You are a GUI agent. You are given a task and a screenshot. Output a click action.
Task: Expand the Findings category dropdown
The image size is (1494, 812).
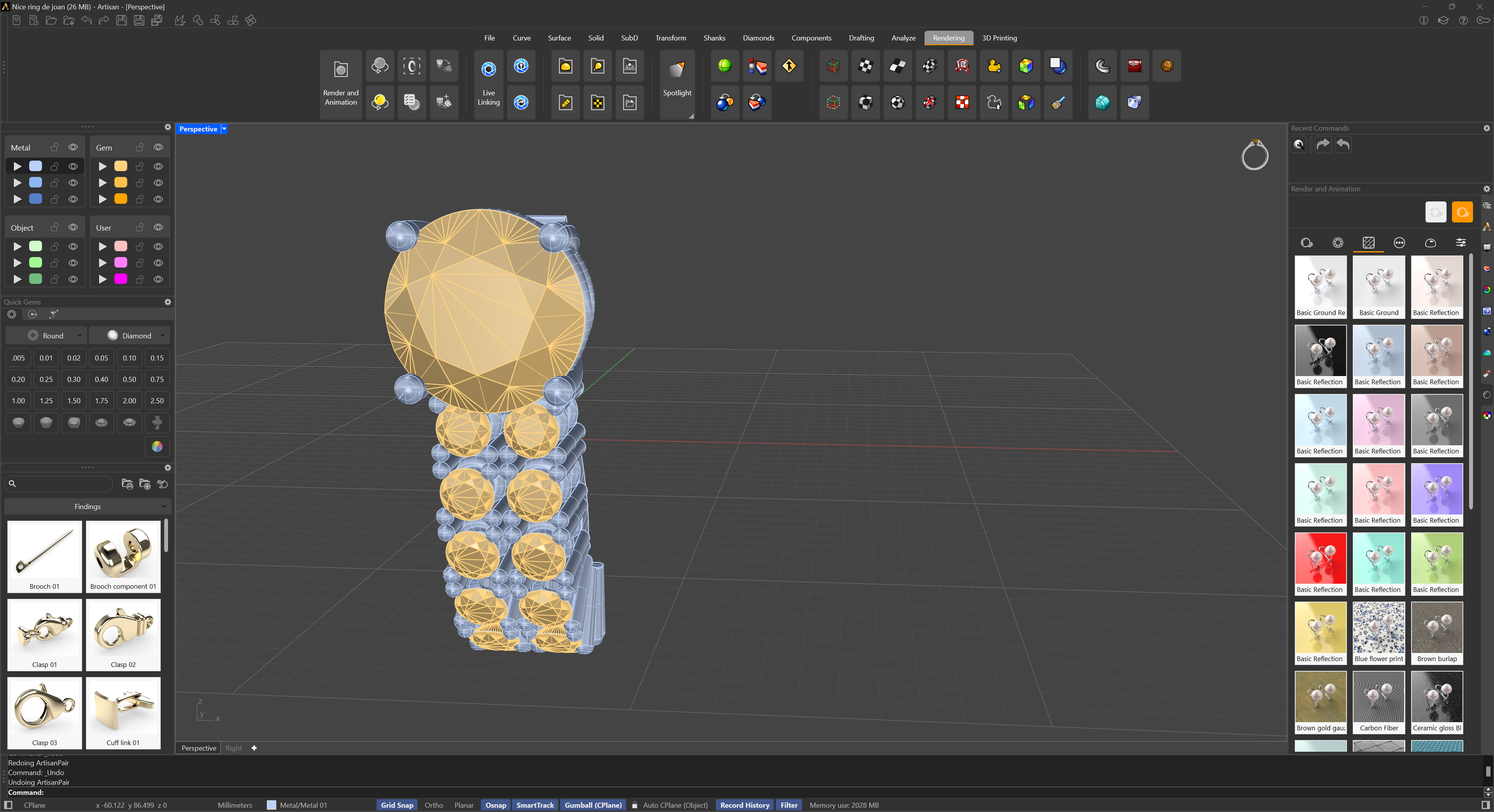(x=88, y=507)
